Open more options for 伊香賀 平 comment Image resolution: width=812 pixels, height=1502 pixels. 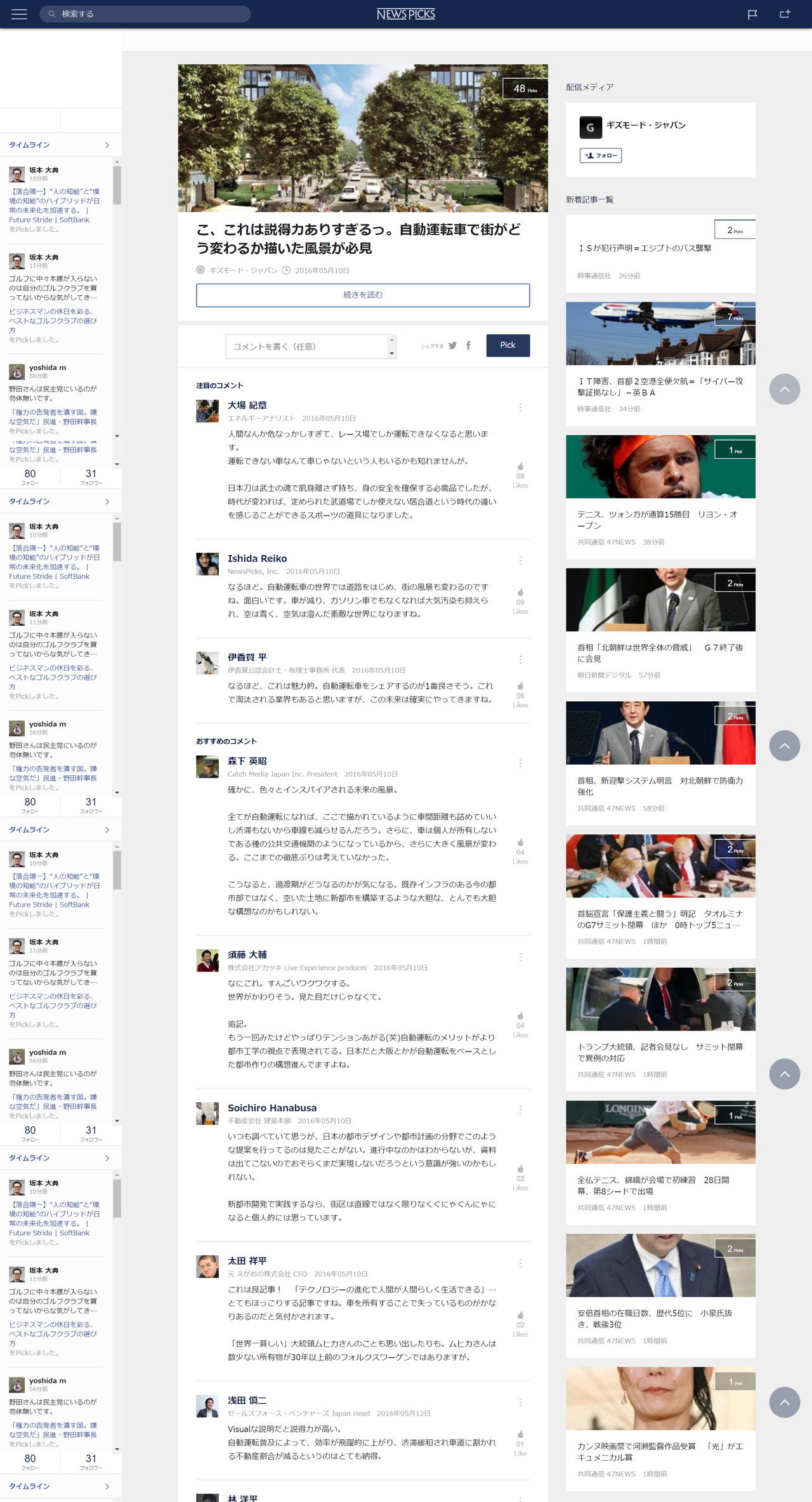[x=520, y=660]
